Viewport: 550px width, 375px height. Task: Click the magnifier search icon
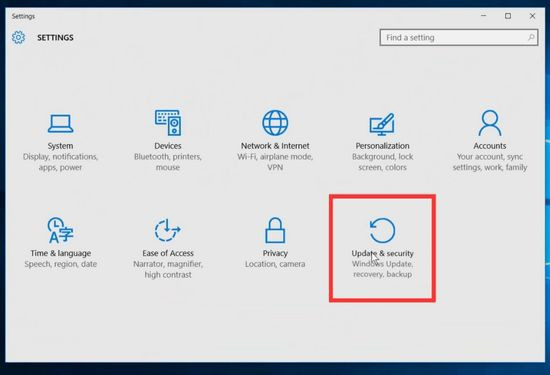(531, 37)
